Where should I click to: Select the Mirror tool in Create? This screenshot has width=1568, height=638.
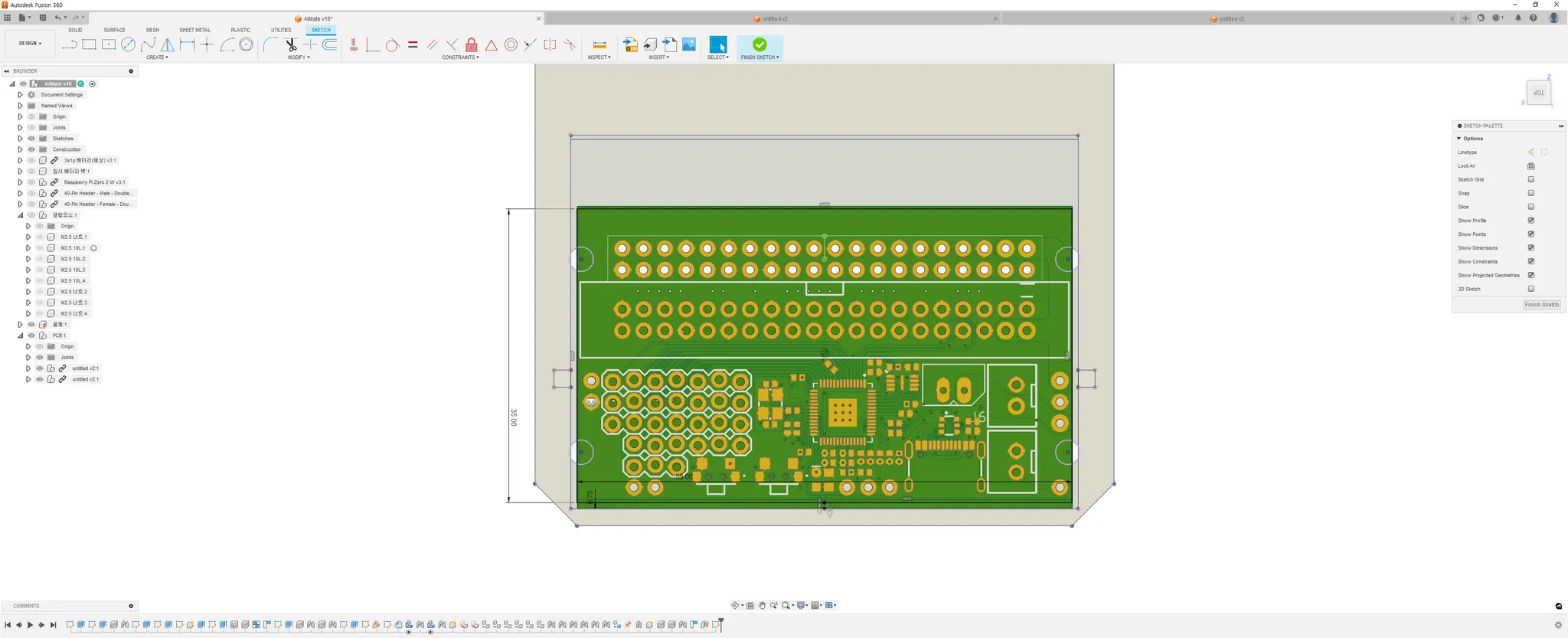point(168,45)
